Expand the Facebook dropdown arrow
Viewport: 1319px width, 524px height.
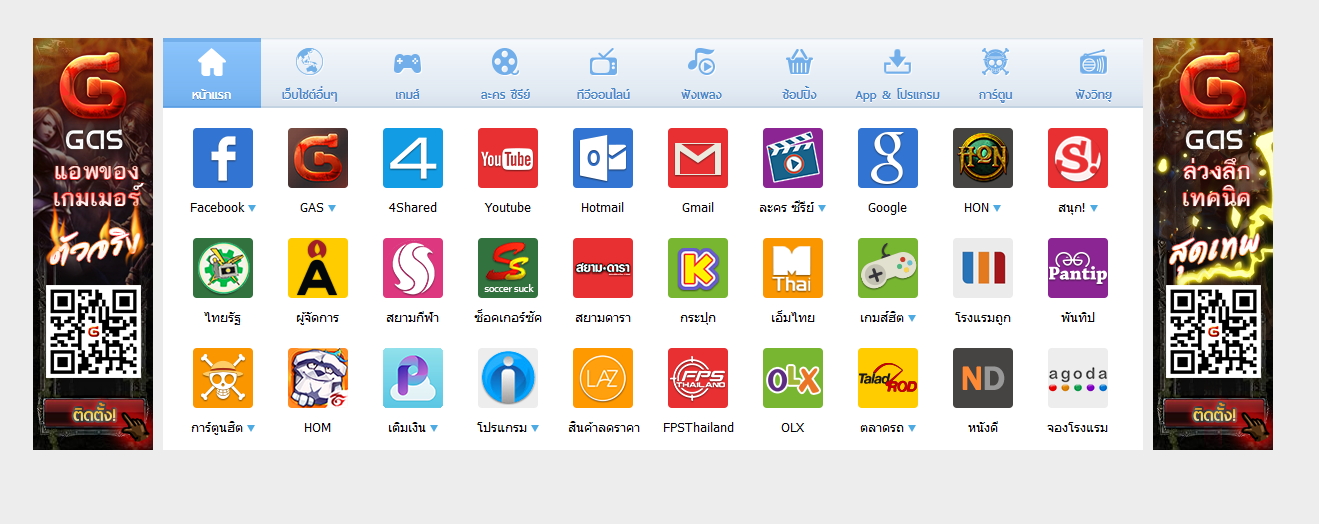(252, 208)
